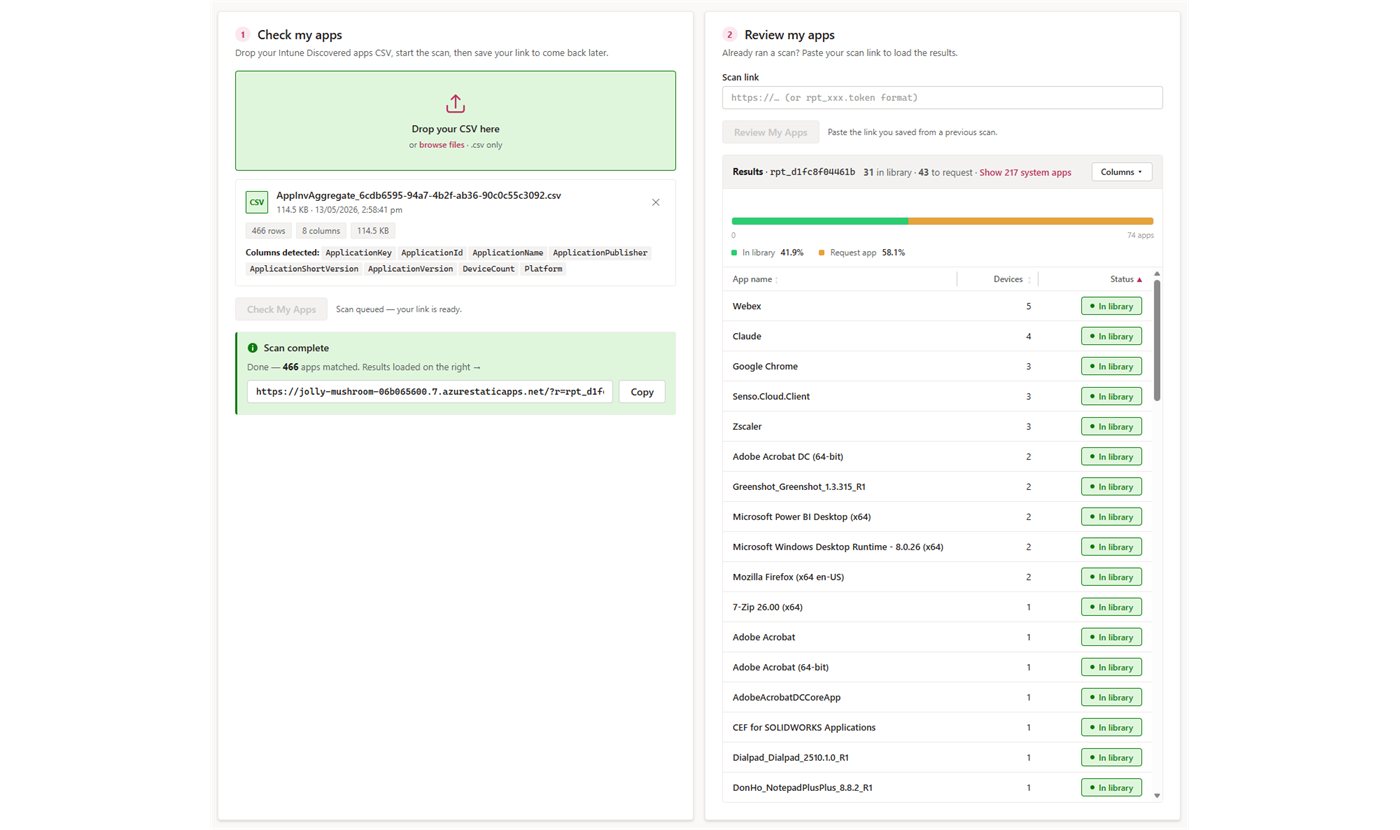The width and height of the screenshot is (1400, 830).
Task: Click the ApplicationVersion column tag
Action: [x=410, y=269]
